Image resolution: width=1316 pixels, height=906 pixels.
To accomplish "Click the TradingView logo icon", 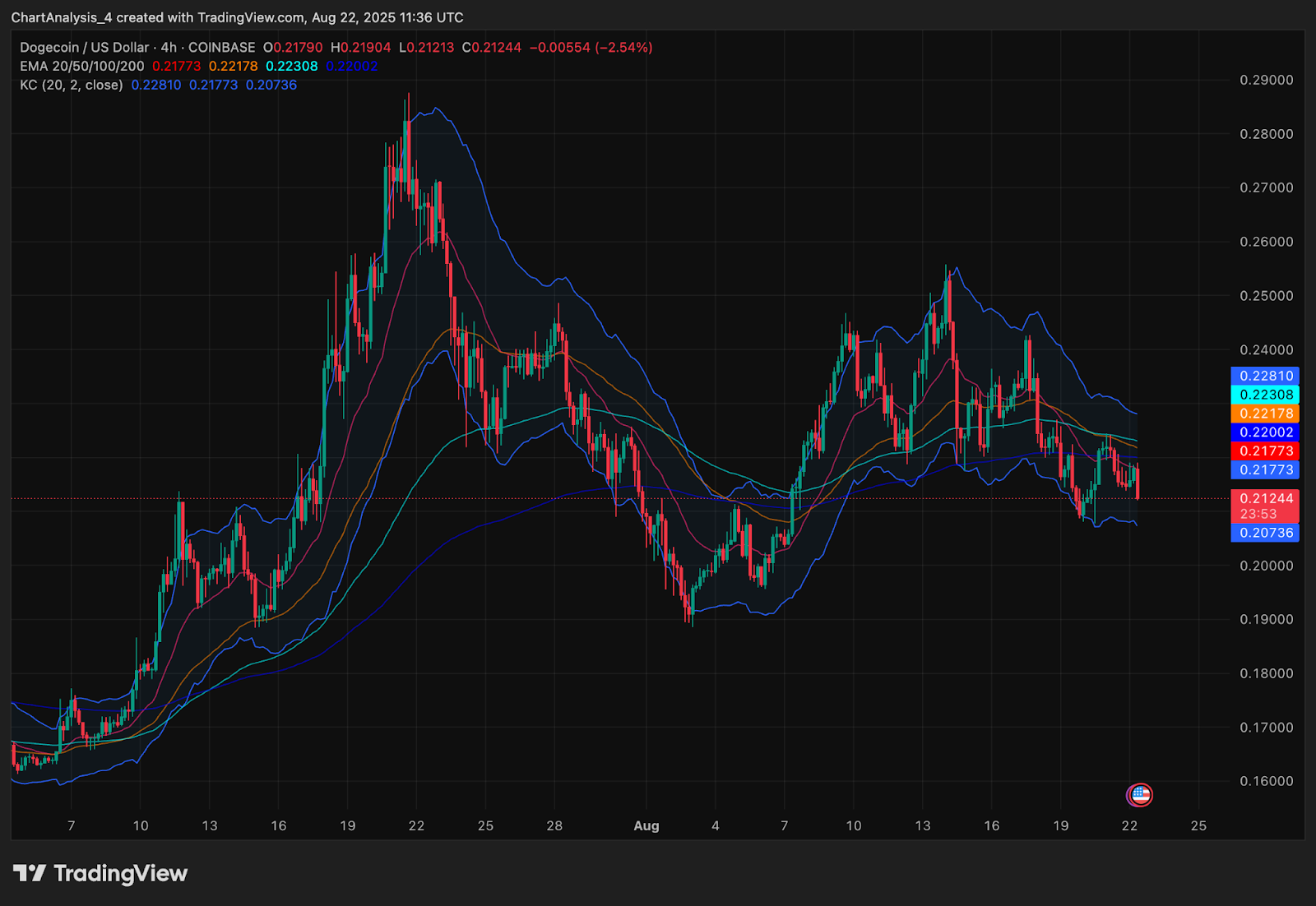I will tap(30, 873).
